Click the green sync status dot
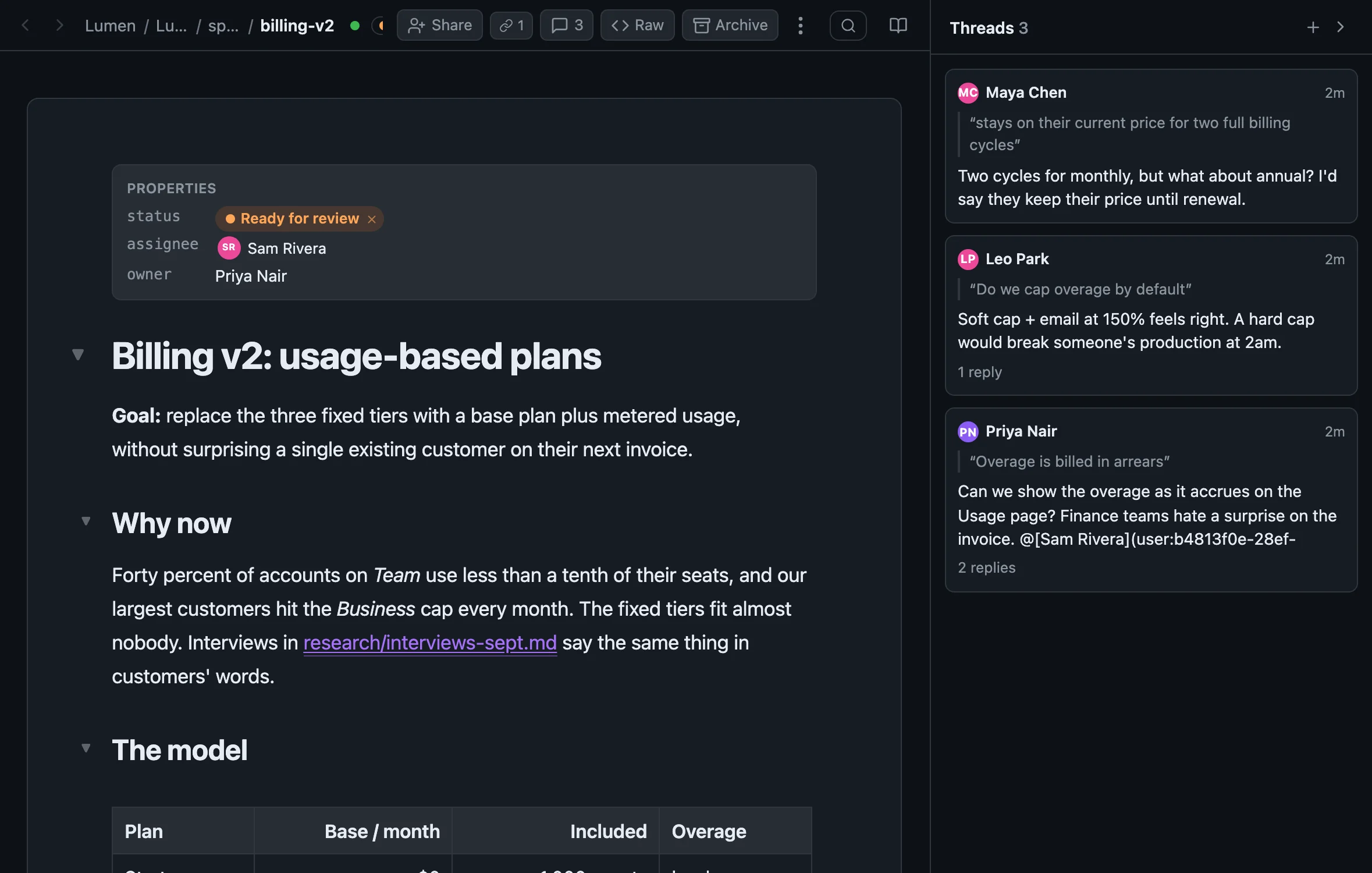The height and width of the screenshot is (873, 1372). [x=354, y=26]
